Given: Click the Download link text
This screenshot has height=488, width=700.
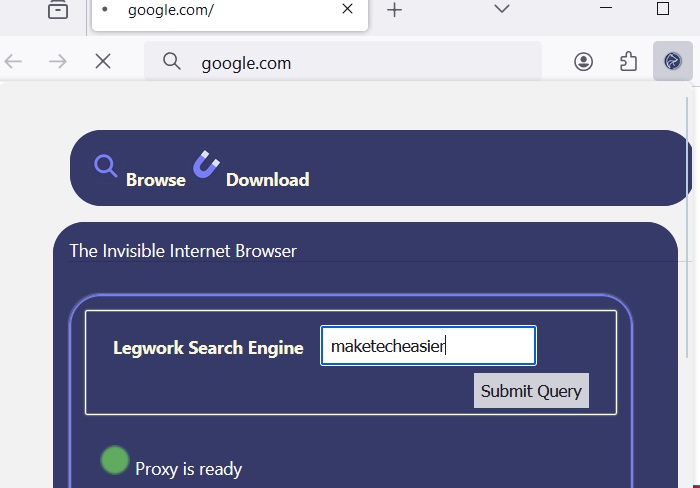Looking at the screenshot, I should [267, 179].
